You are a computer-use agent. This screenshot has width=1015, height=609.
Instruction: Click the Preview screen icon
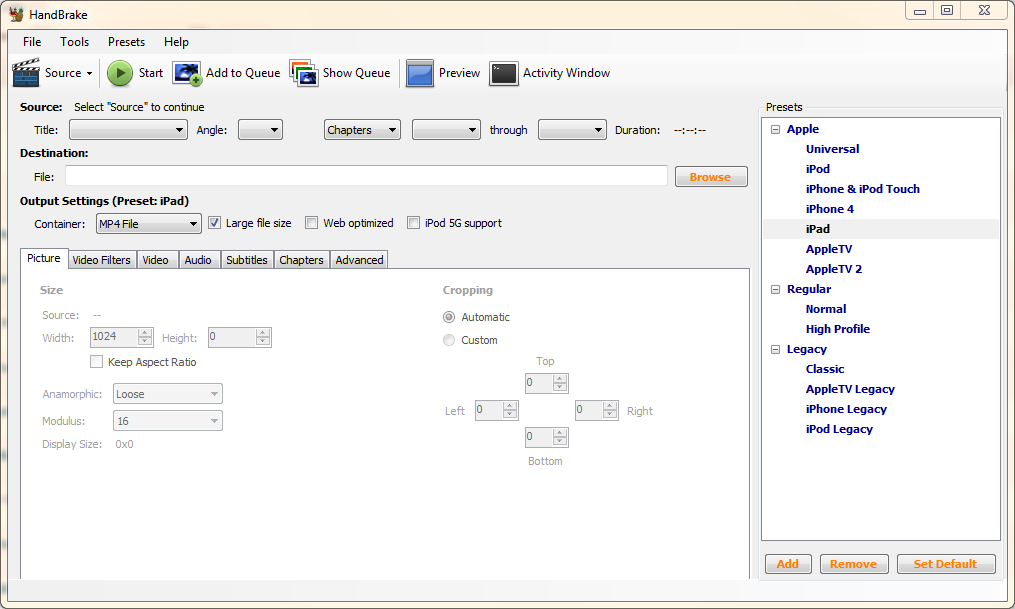click(419, 73)
